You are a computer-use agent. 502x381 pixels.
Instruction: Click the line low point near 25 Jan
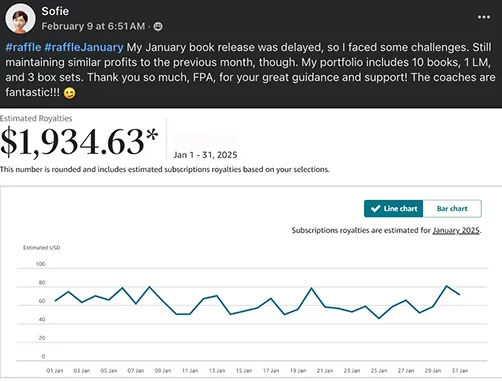379,318
